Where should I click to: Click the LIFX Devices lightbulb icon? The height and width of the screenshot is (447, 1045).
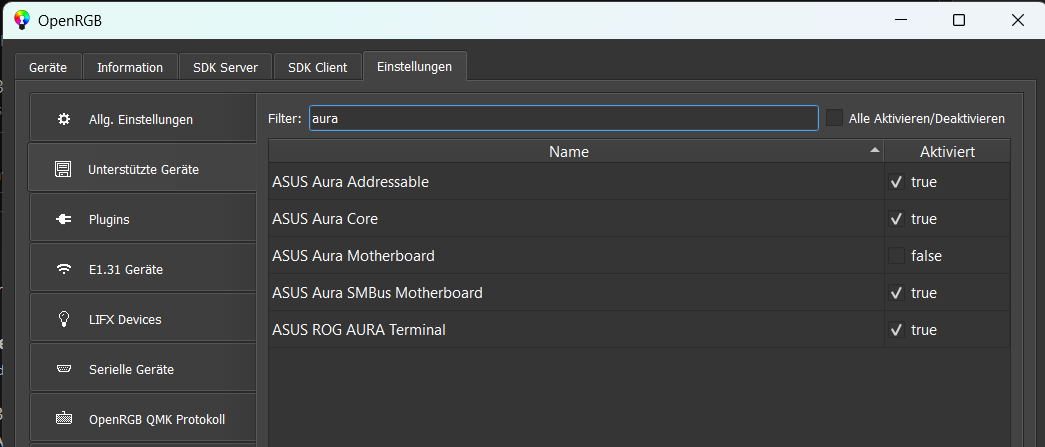click(64, 319)
